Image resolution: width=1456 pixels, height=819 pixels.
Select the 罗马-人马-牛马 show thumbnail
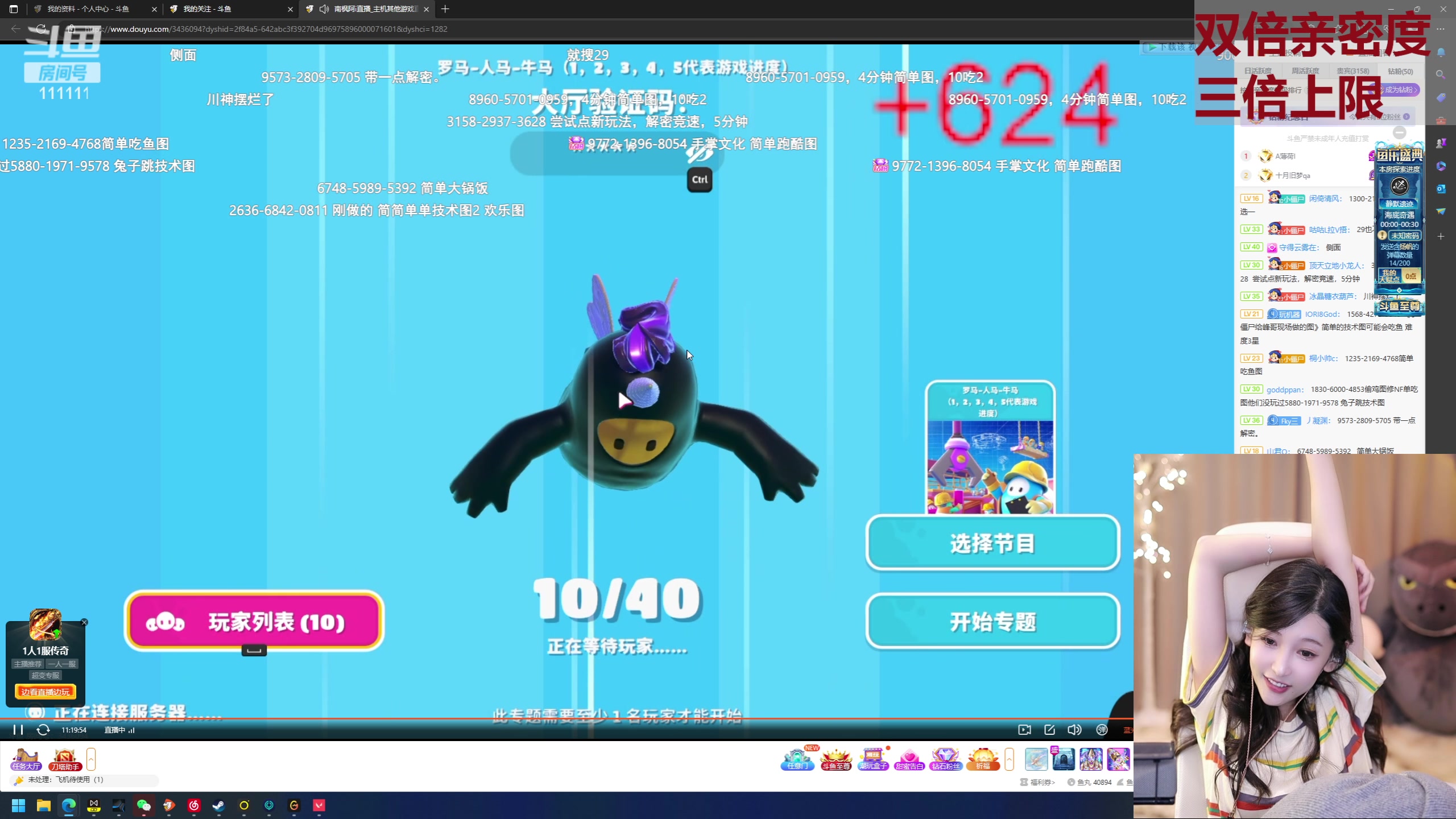(990, 447)
